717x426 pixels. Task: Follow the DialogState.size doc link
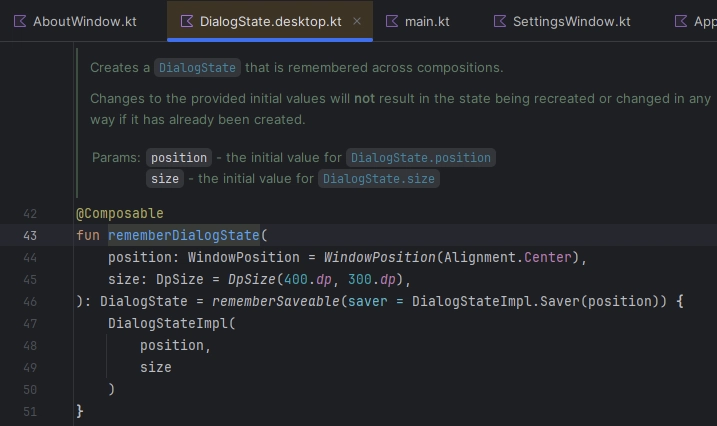coord(379,179)
